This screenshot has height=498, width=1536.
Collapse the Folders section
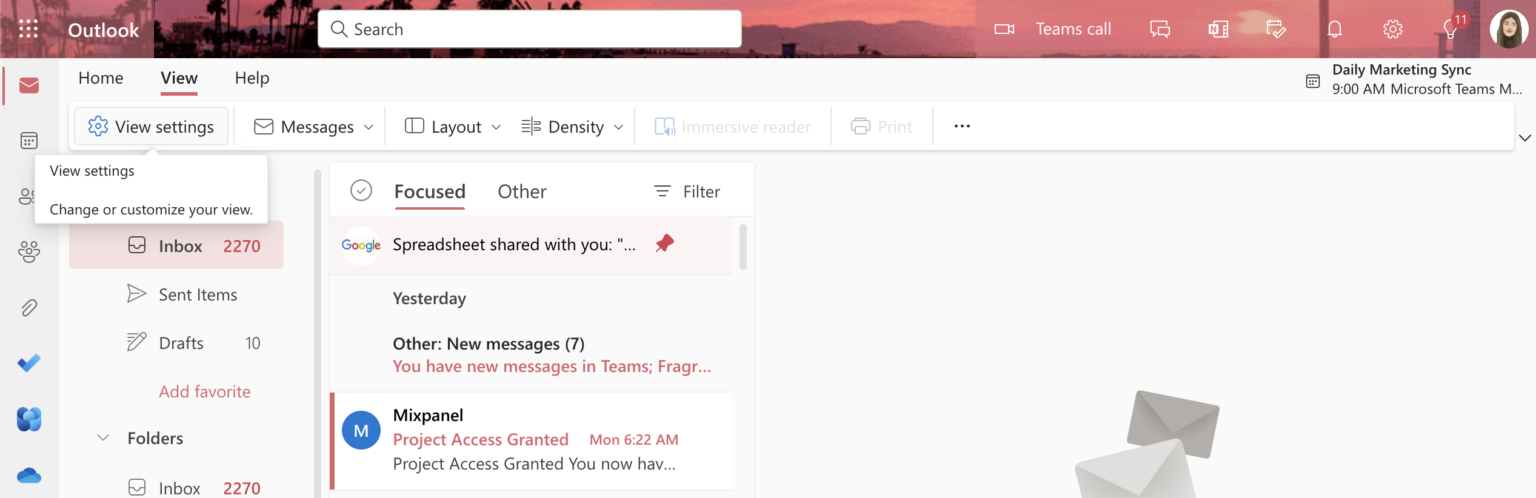(102, 438)
